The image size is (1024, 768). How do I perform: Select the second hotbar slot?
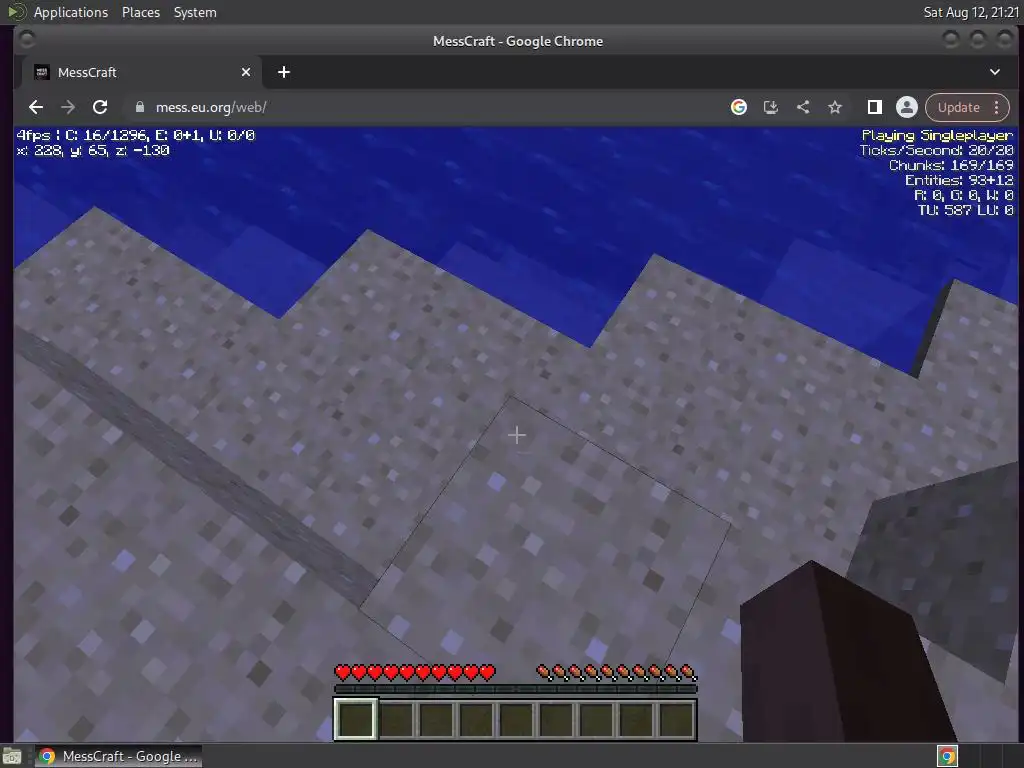396,719
